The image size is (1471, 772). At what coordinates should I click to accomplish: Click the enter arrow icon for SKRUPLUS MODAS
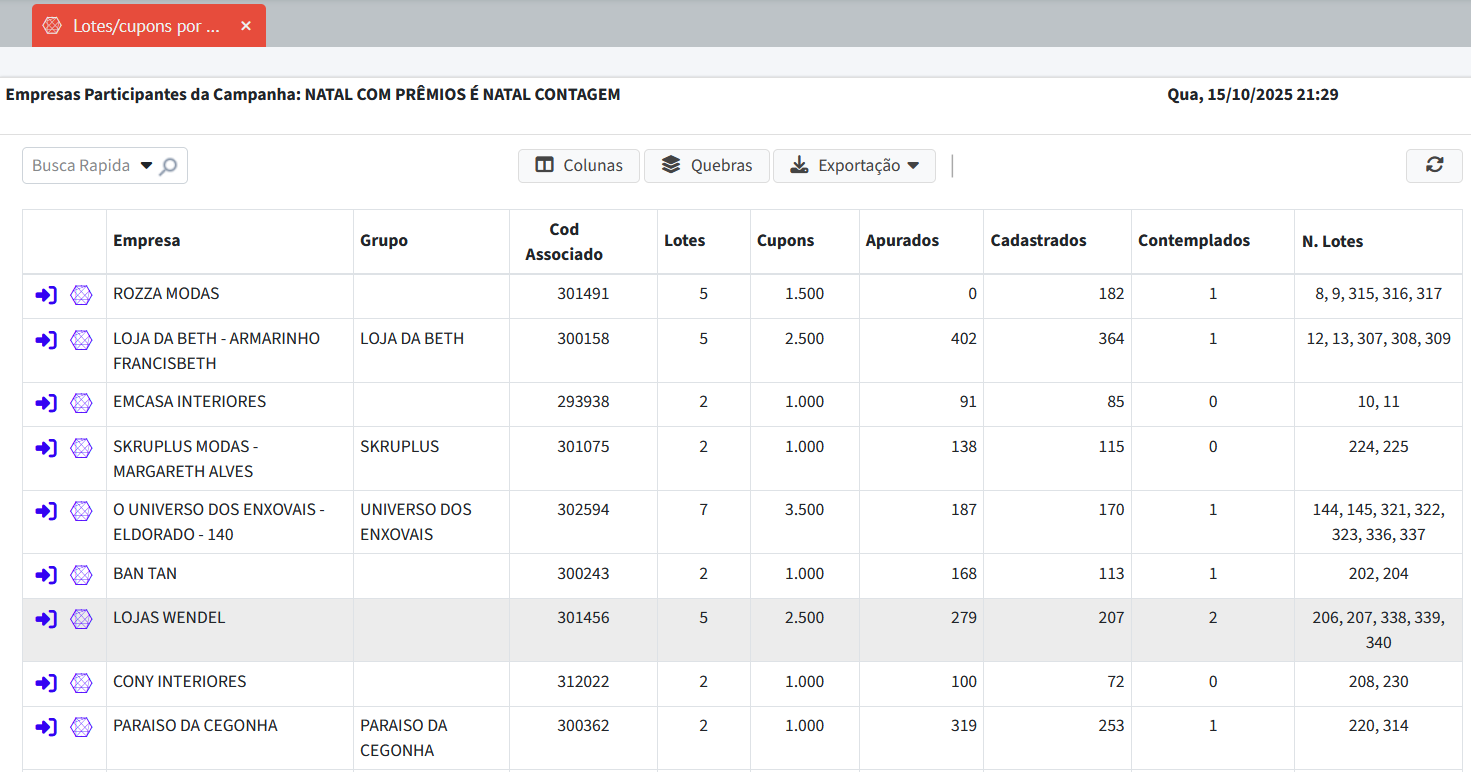(46, 448)
